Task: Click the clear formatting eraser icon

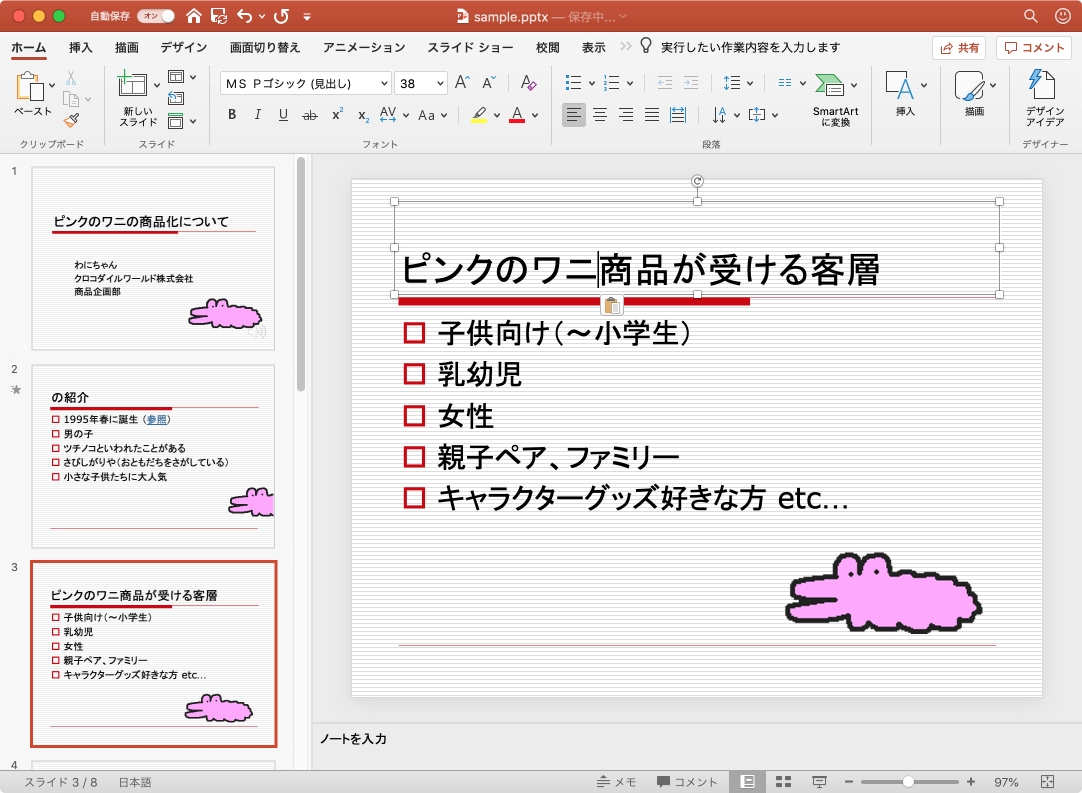Action: click(x=530, y=83)
